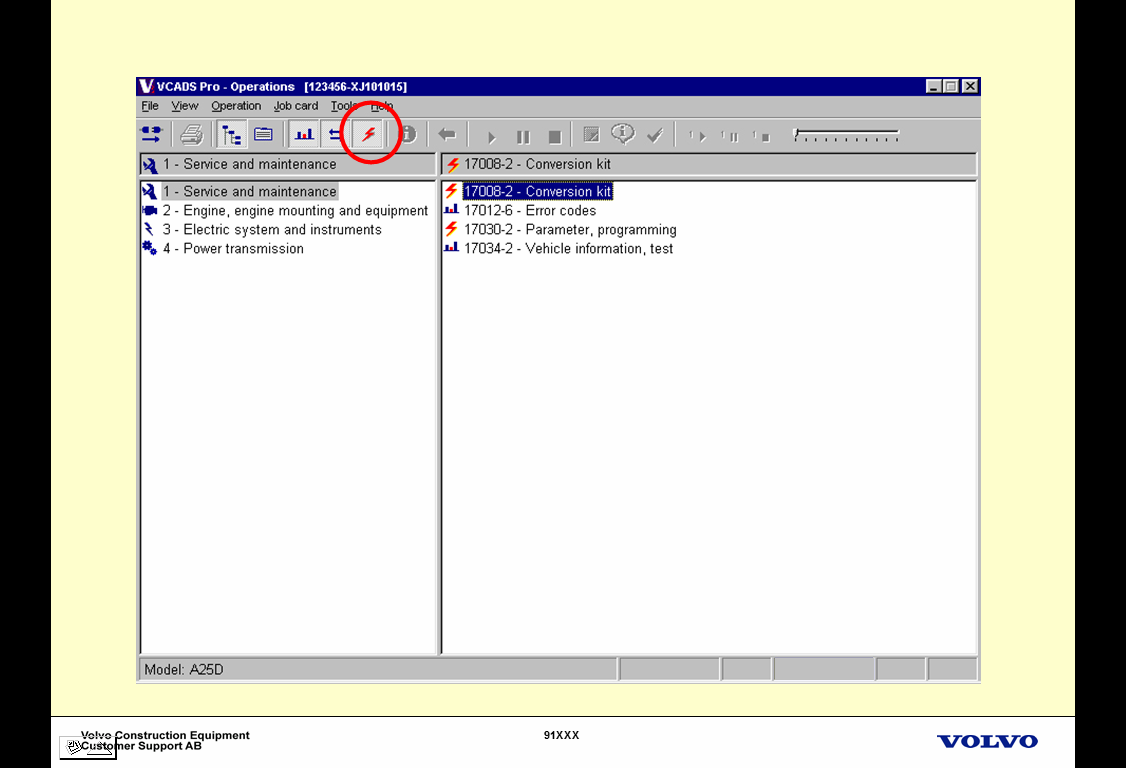The height and width of the screenshot is (768, 1126).
Task: Click the step play icon
Action: pos(697,136)
